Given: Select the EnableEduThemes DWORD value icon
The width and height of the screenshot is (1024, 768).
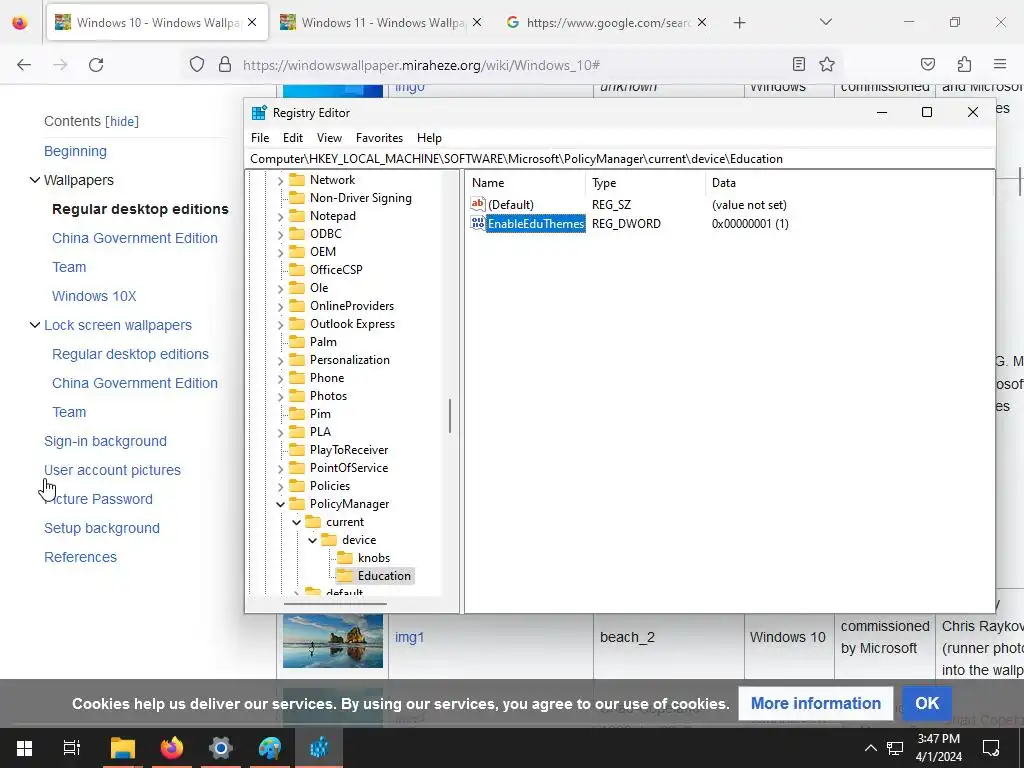Looking at the screenshot, I should point(478,223).
